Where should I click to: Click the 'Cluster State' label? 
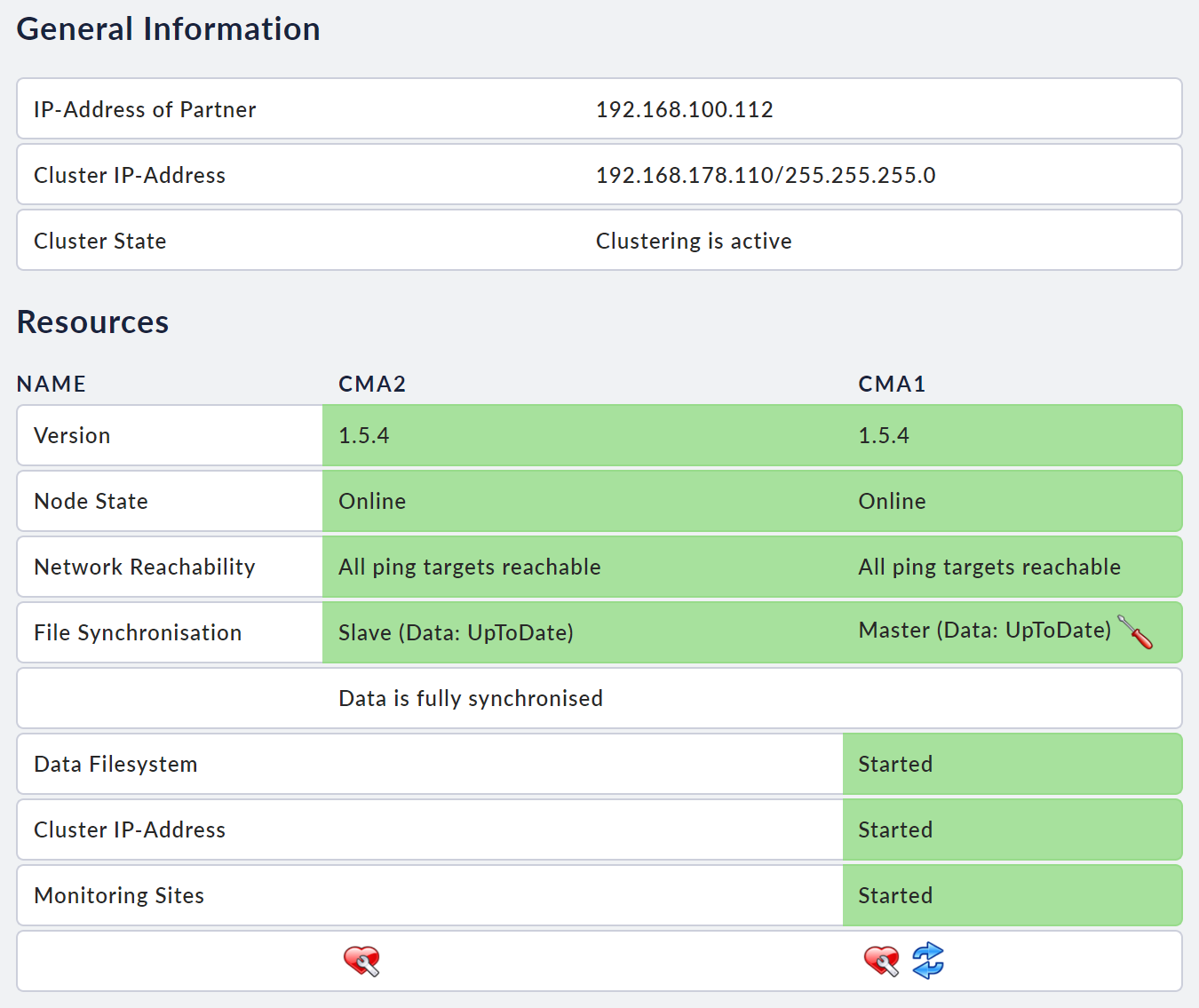pos(100,241)
